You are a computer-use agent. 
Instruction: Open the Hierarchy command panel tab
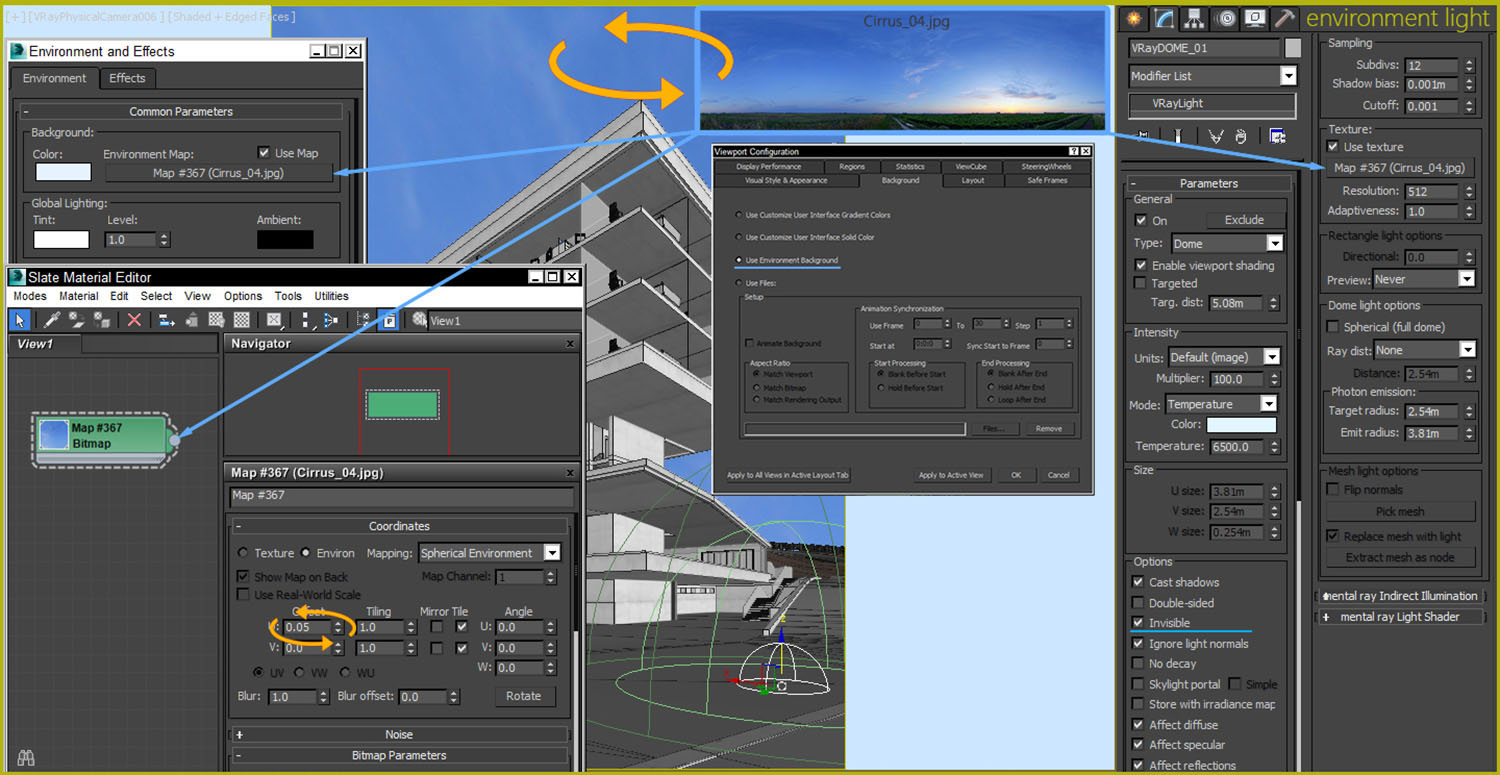(x=1193, y=18)
